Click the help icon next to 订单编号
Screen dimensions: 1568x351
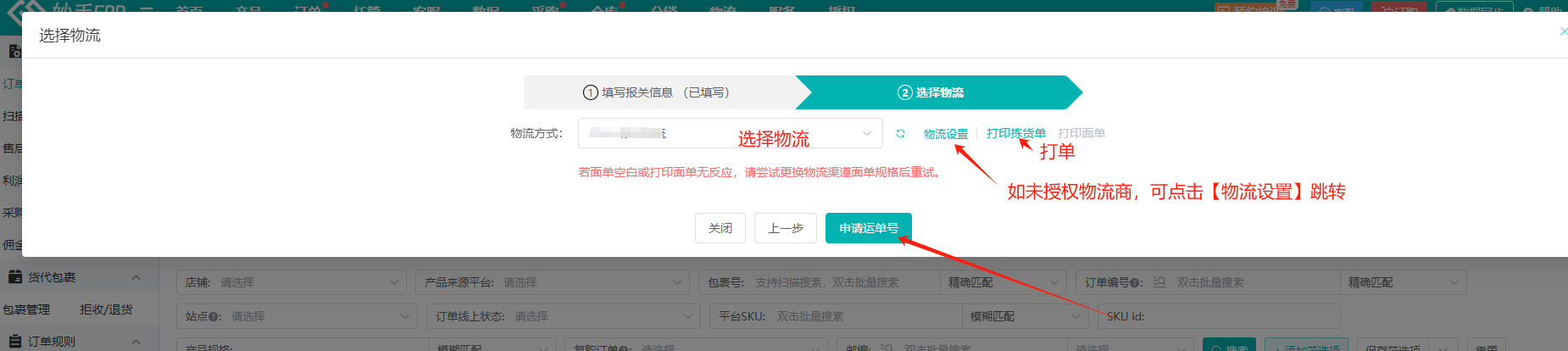tap(1136, 282)
